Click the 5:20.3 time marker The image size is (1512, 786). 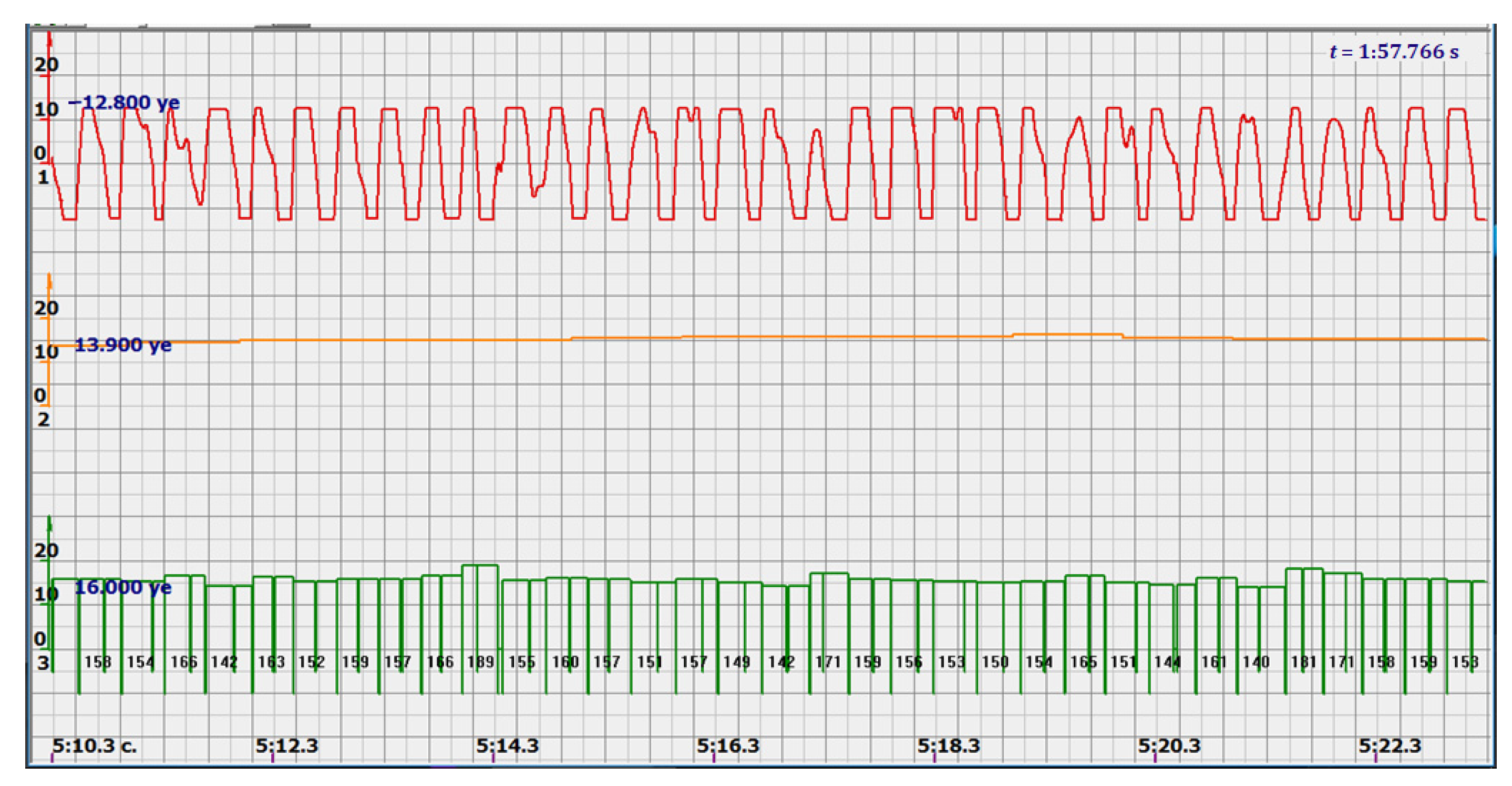pyautogui.click(x=1169, y=746)
